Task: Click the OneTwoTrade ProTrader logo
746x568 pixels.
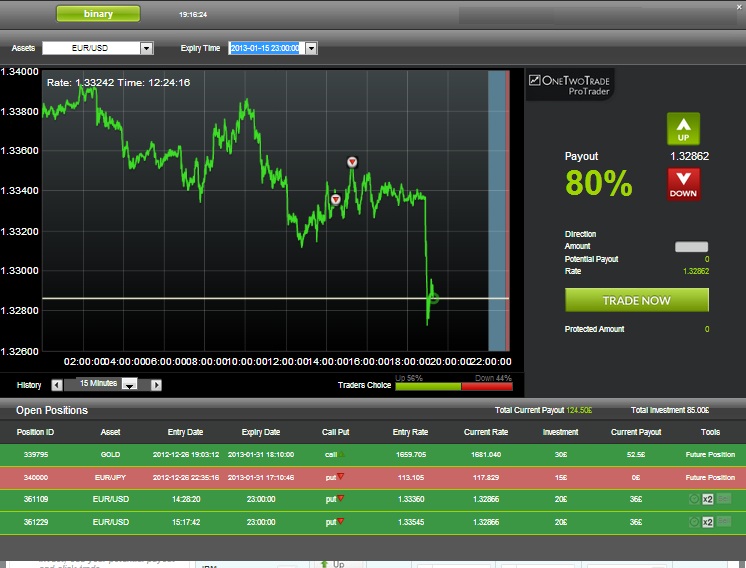Action: [569, 85]
